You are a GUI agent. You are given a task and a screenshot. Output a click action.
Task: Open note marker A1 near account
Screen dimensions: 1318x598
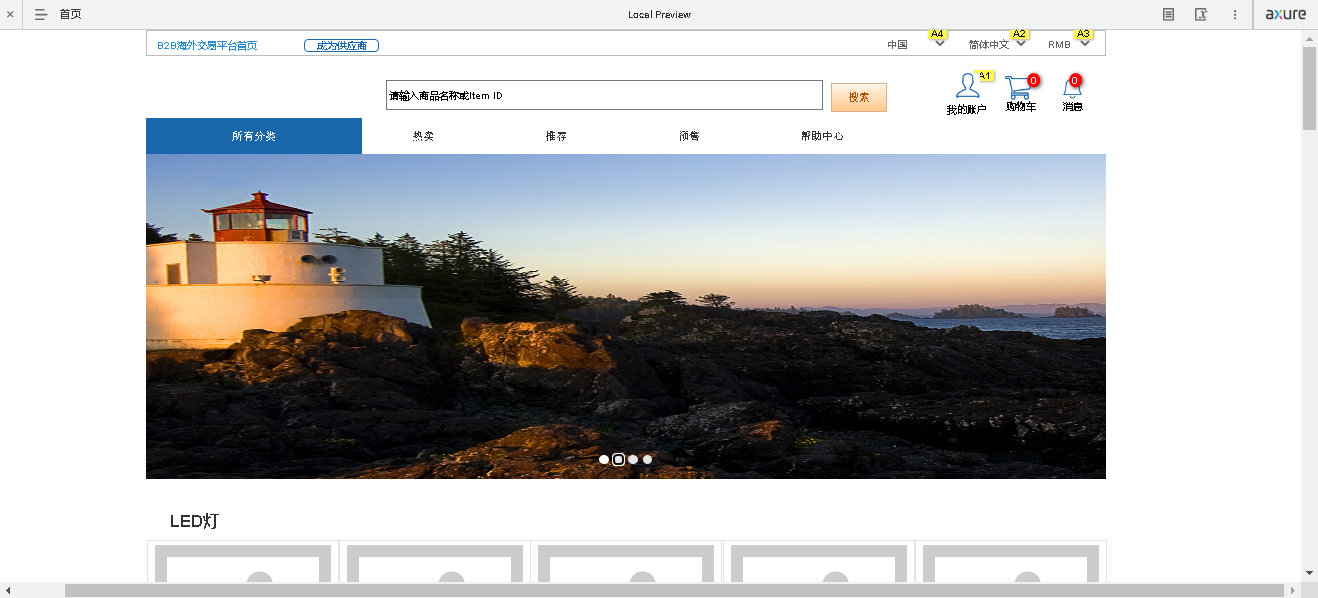984,76
